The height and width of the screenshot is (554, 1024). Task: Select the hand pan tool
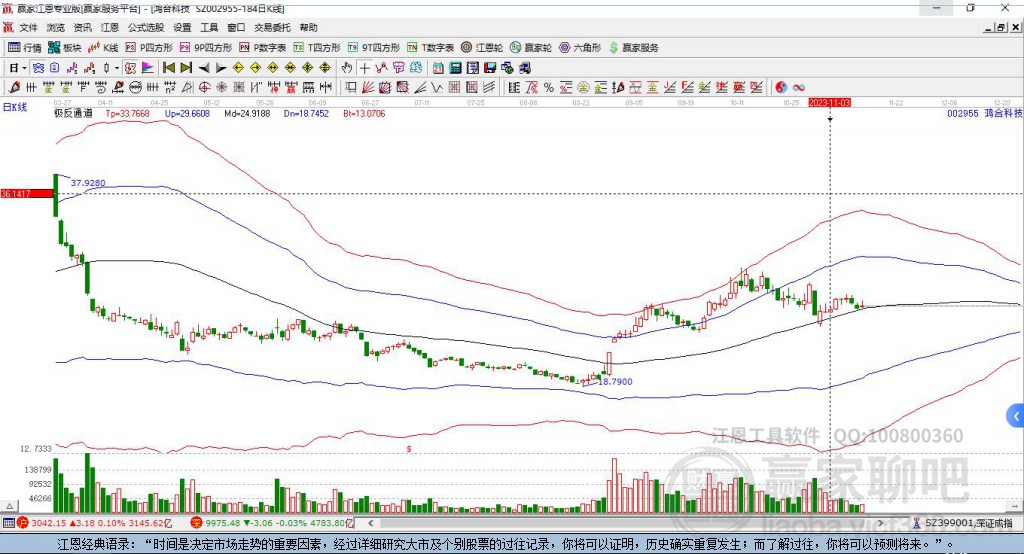tap(347, 68)
